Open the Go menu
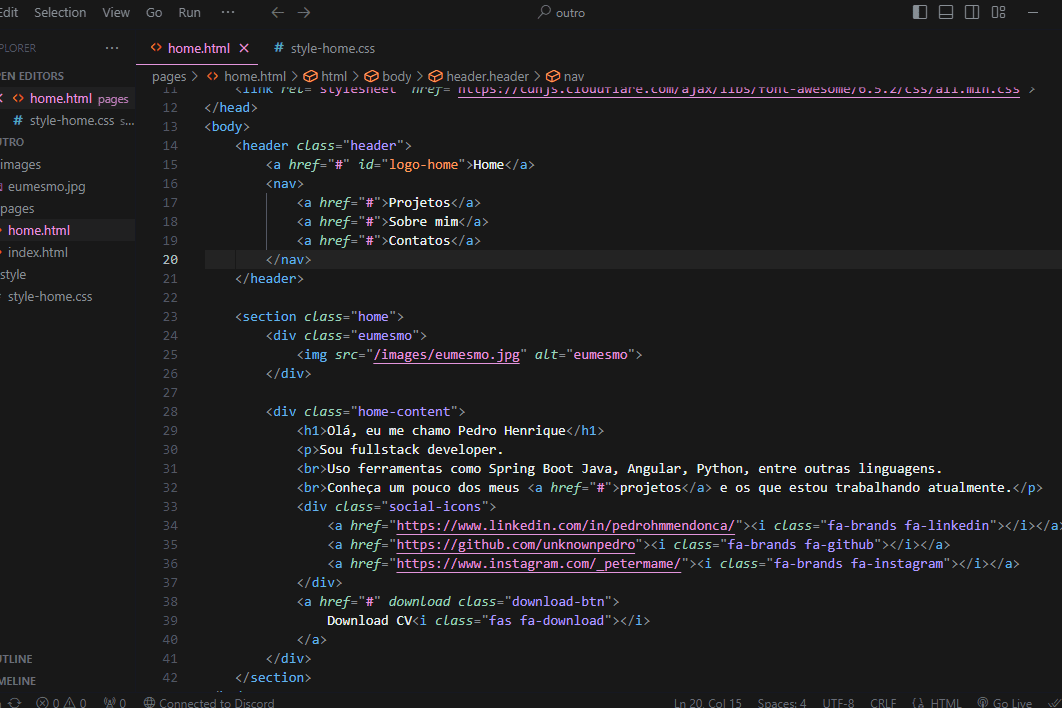 coord(154,12)
